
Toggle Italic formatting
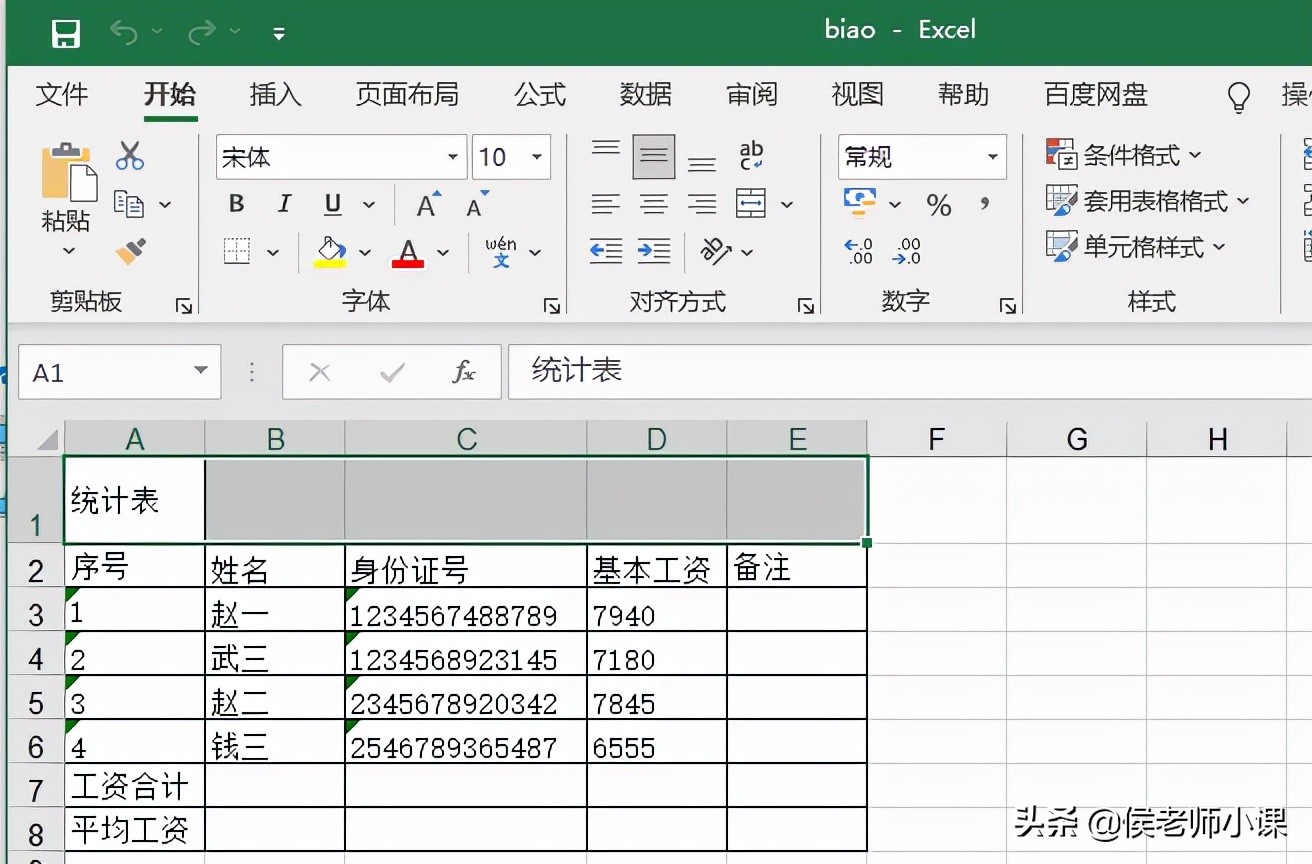pyautogui.click(x=285, y=204)
